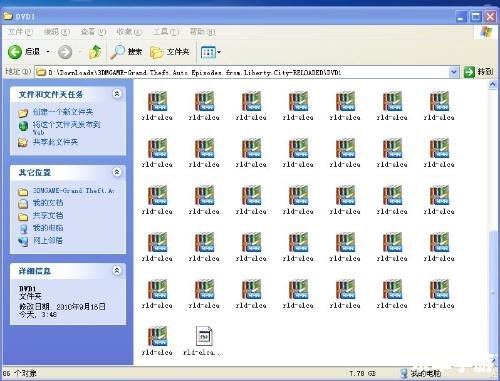Click the 修改日期 2010年9月18日 detail text

tap(62, 306)
